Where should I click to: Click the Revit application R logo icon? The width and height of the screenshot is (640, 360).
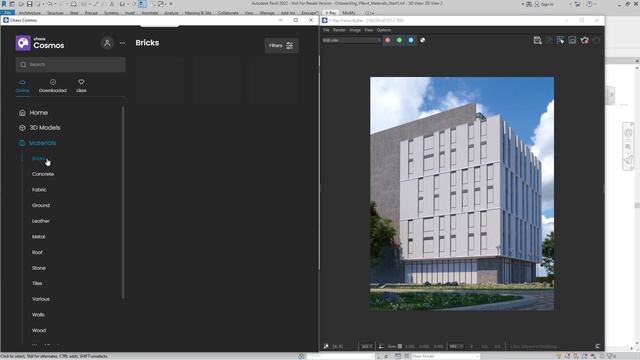click(4, 4)
